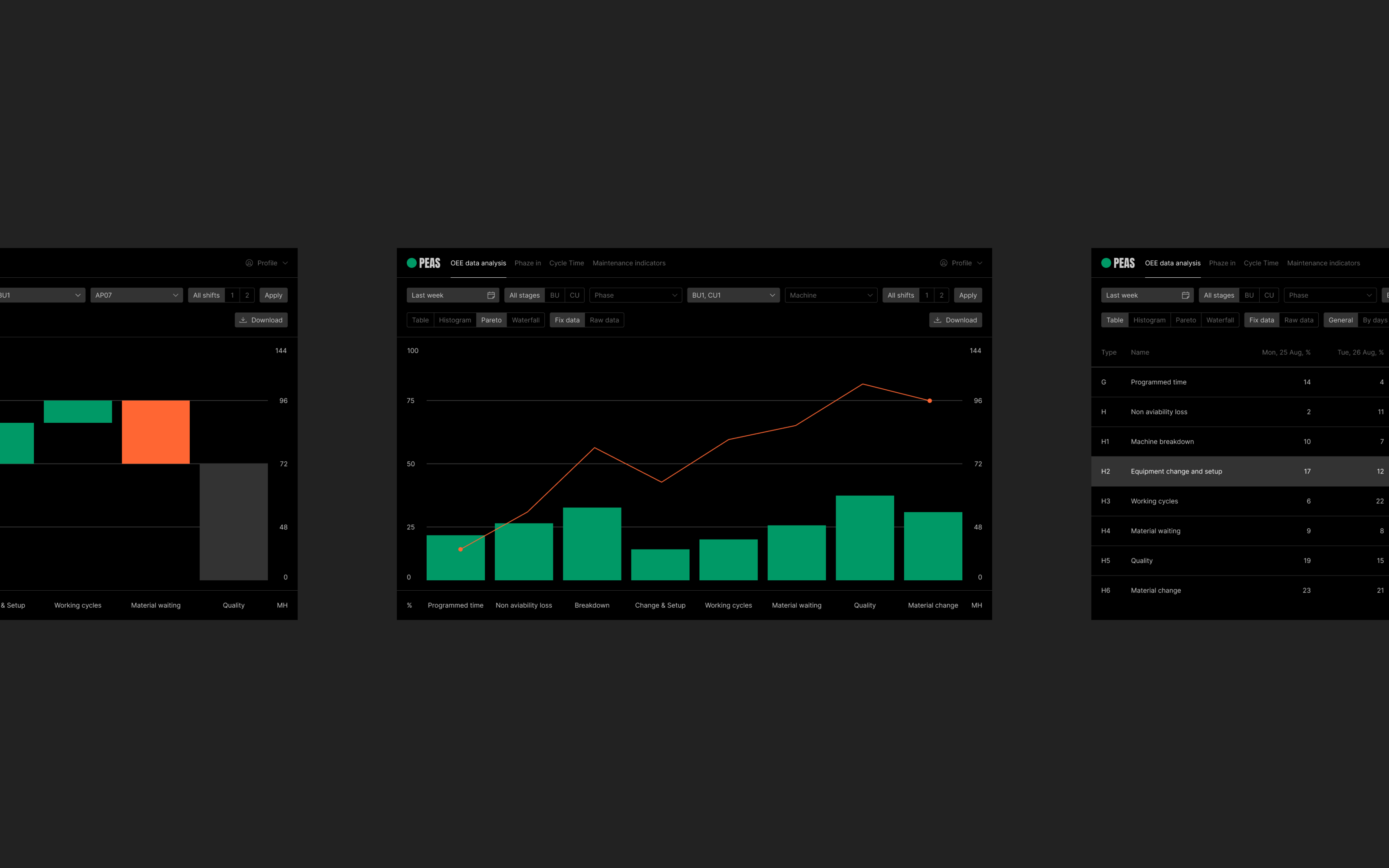The width and height of the screenshot is (1389, 868).
Task: Open Maintenance indicators tab in center panel
Action: [629, 263]
